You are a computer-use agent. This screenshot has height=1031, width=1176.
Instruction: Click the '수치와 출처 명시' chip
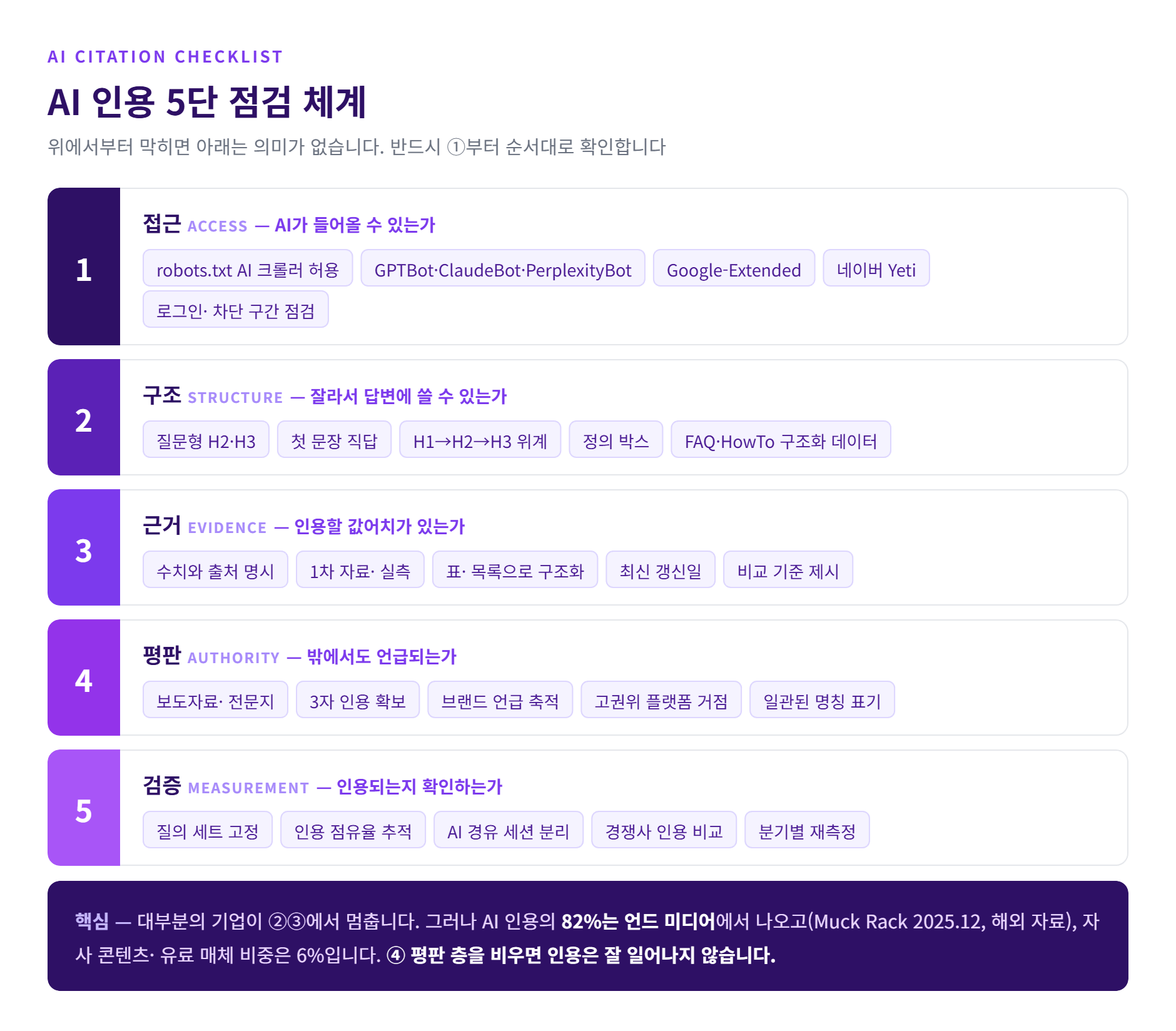215,569
